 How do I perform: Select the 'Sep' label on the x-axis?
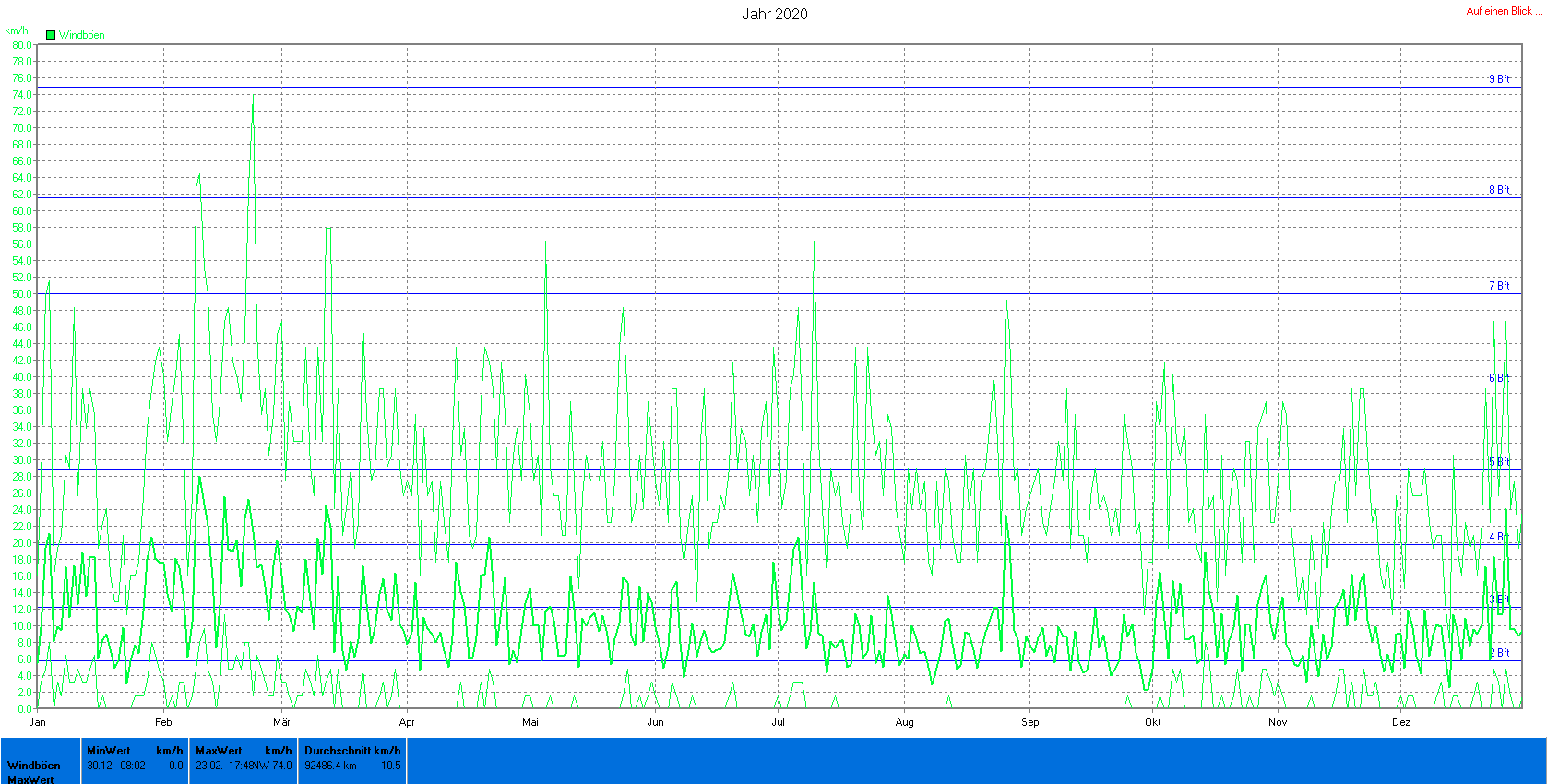[x=1029, y=722]
